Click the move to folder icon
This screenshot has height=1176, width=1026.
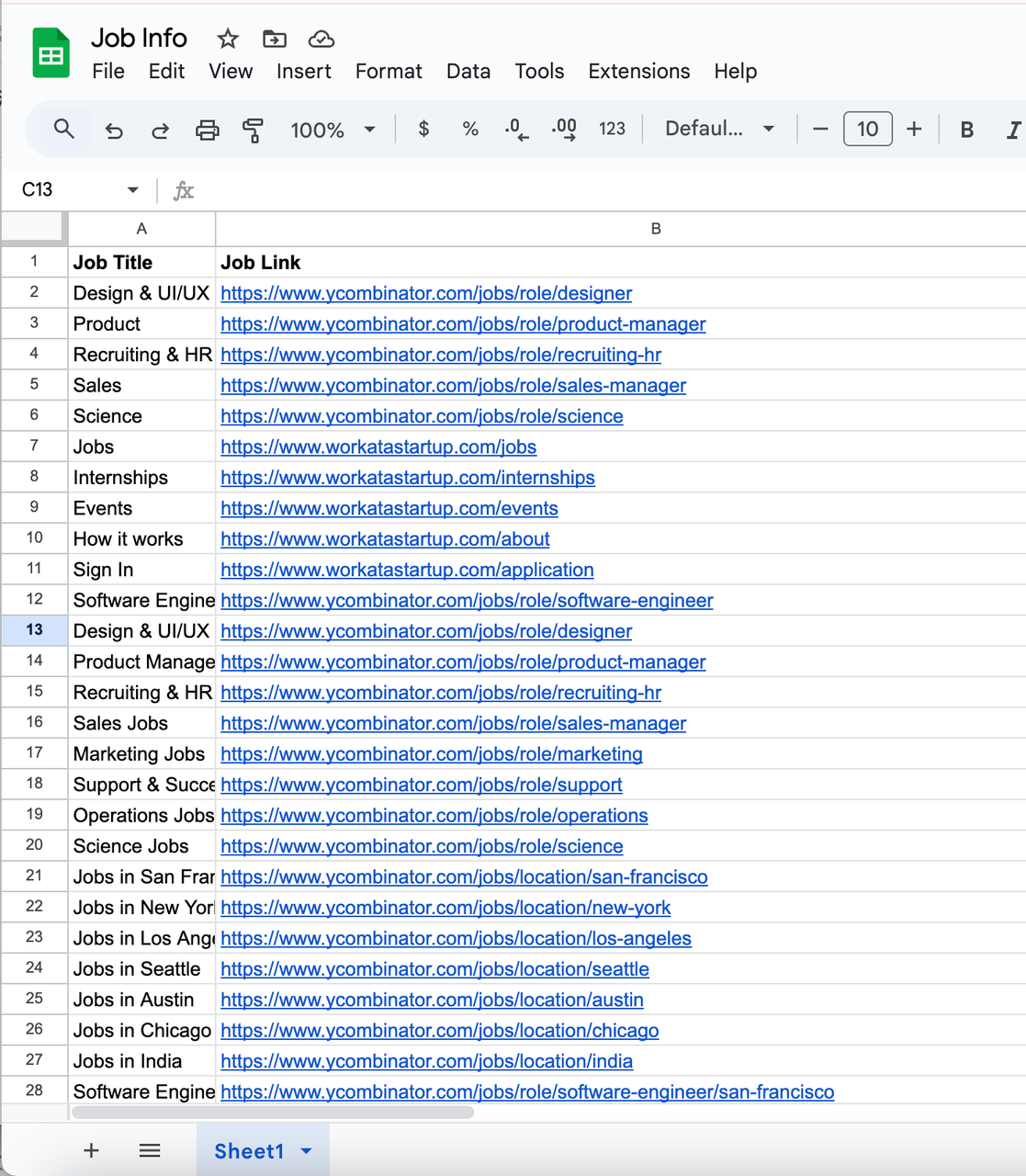coord(275,39)
